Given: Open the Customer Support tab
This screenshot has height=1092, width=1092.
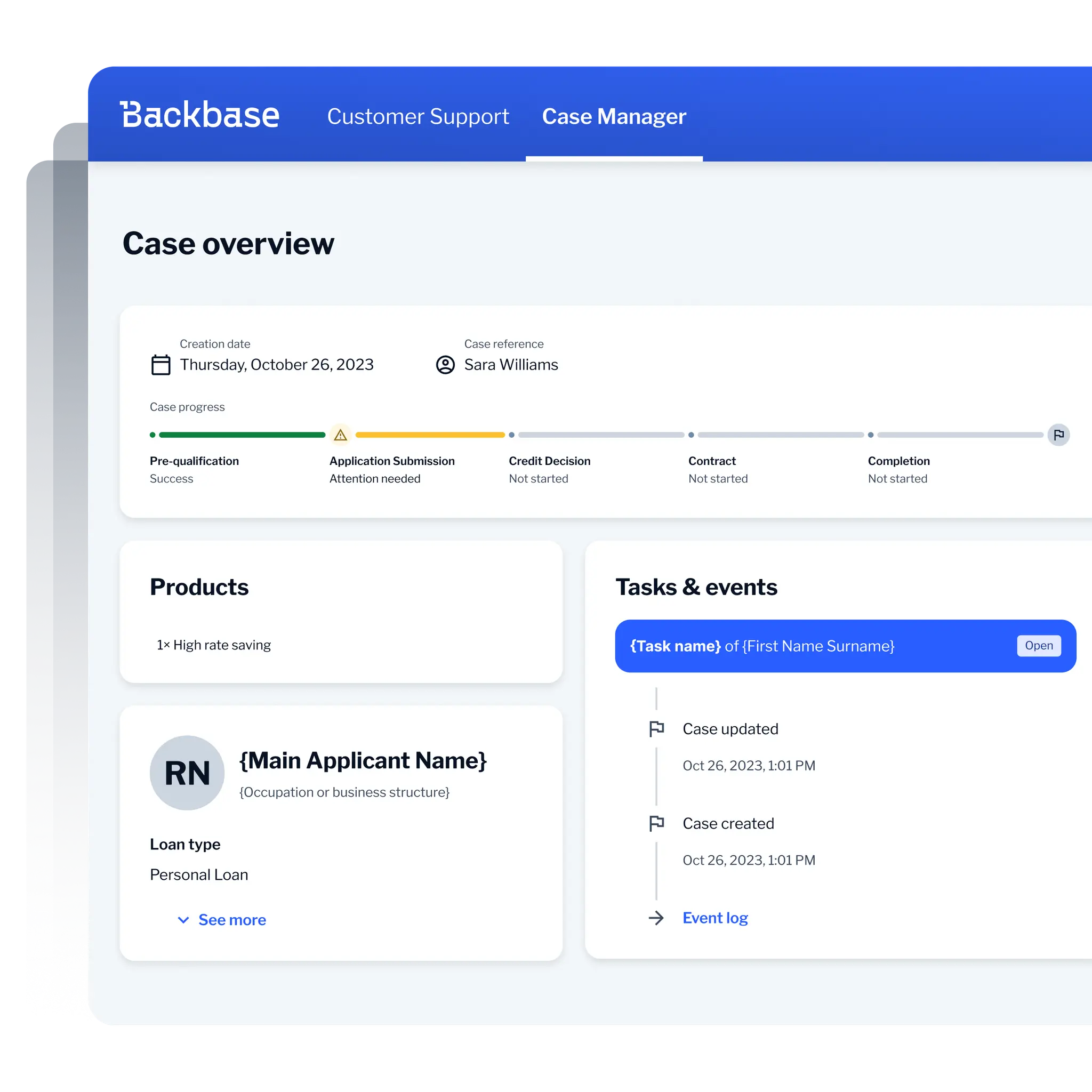Looking at the screenshot, I should (417, 116).
